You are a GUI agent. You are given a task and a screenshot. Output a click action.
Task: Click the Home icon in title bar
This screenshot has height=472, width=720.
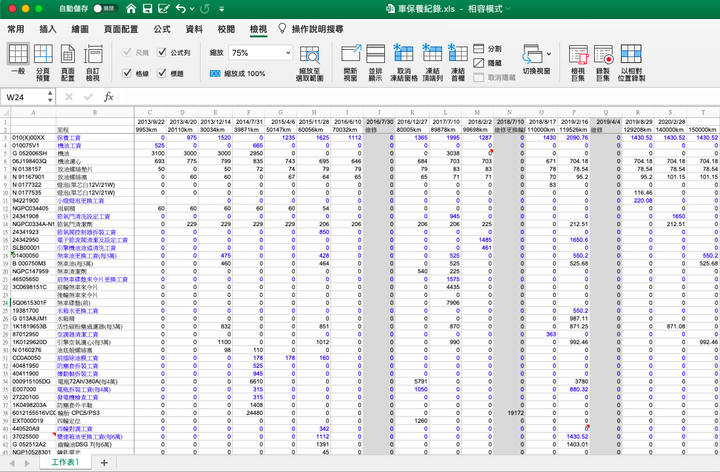[x=131, y=9]
